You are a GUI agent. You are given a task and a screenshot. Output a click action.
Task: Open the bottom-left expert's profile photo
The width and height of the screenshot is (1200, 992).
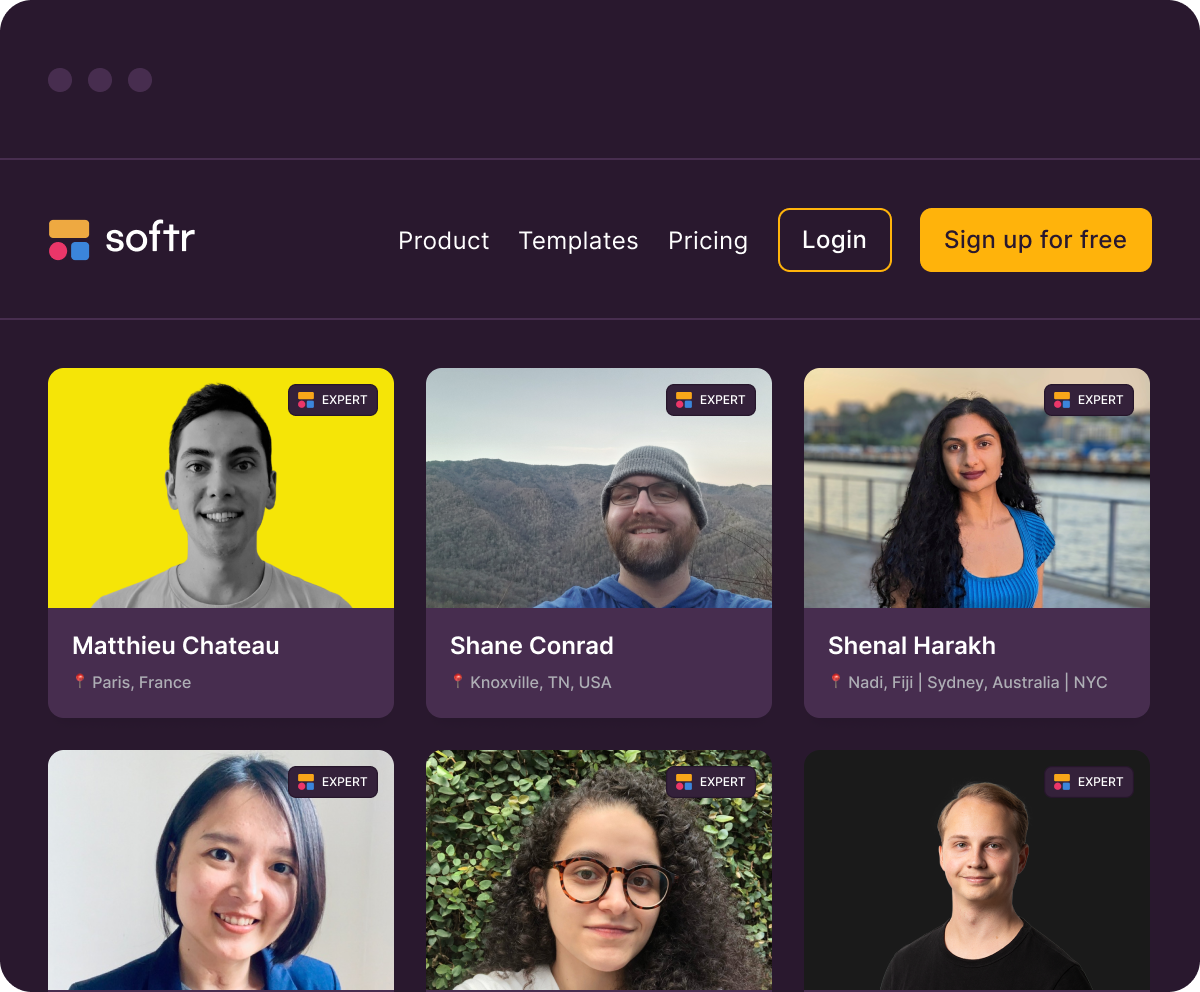click(x=220, y=870)
